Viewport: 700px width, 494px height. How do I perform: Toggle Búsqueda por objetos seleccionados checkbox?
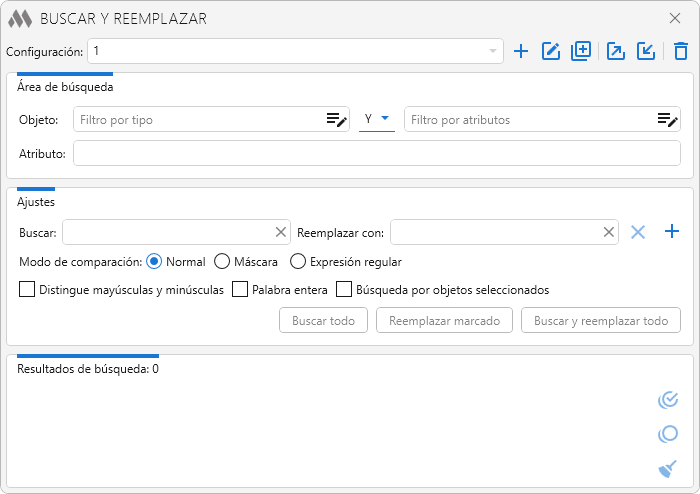click(x=344, y=290)
